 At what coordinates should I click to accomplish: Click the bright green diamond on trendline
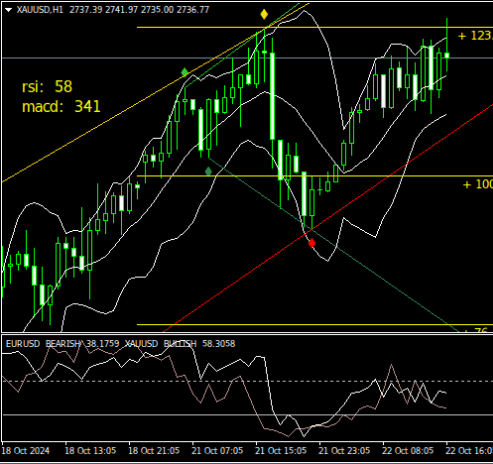click(x=185, y=72)
